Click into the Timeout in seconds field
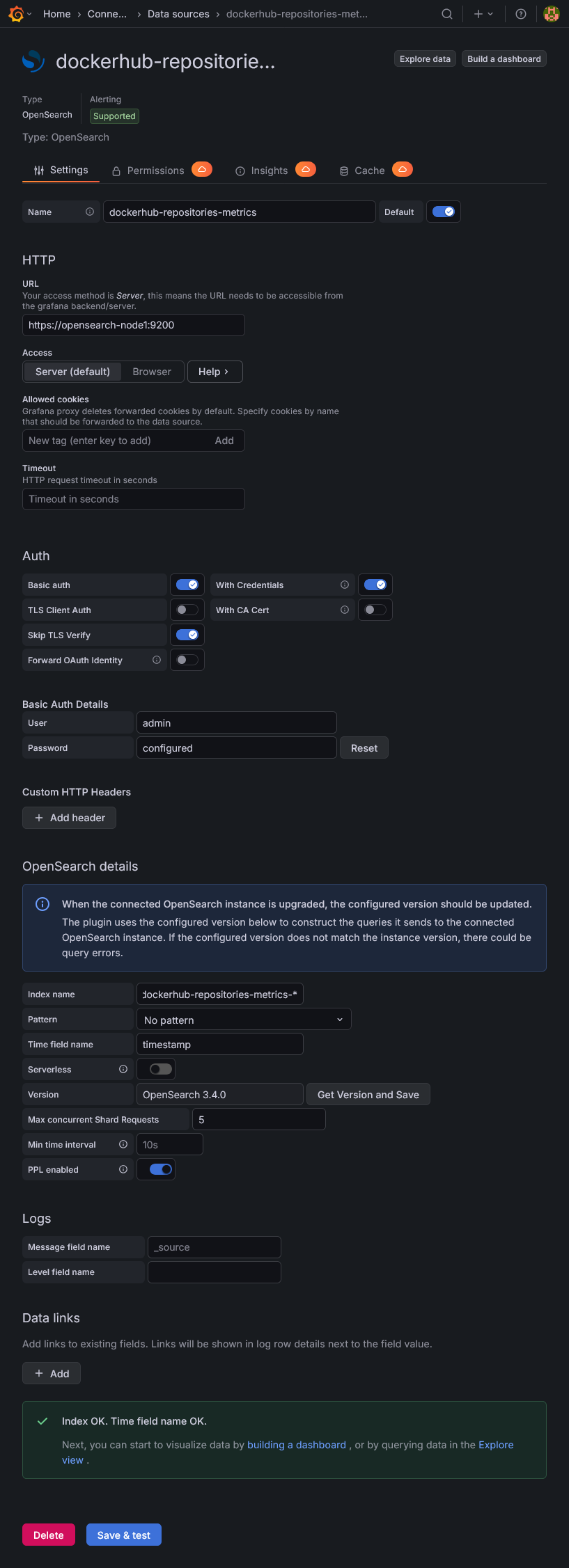Image resolution: width=569 pixels, height=1568 pixels. [133, 499]
